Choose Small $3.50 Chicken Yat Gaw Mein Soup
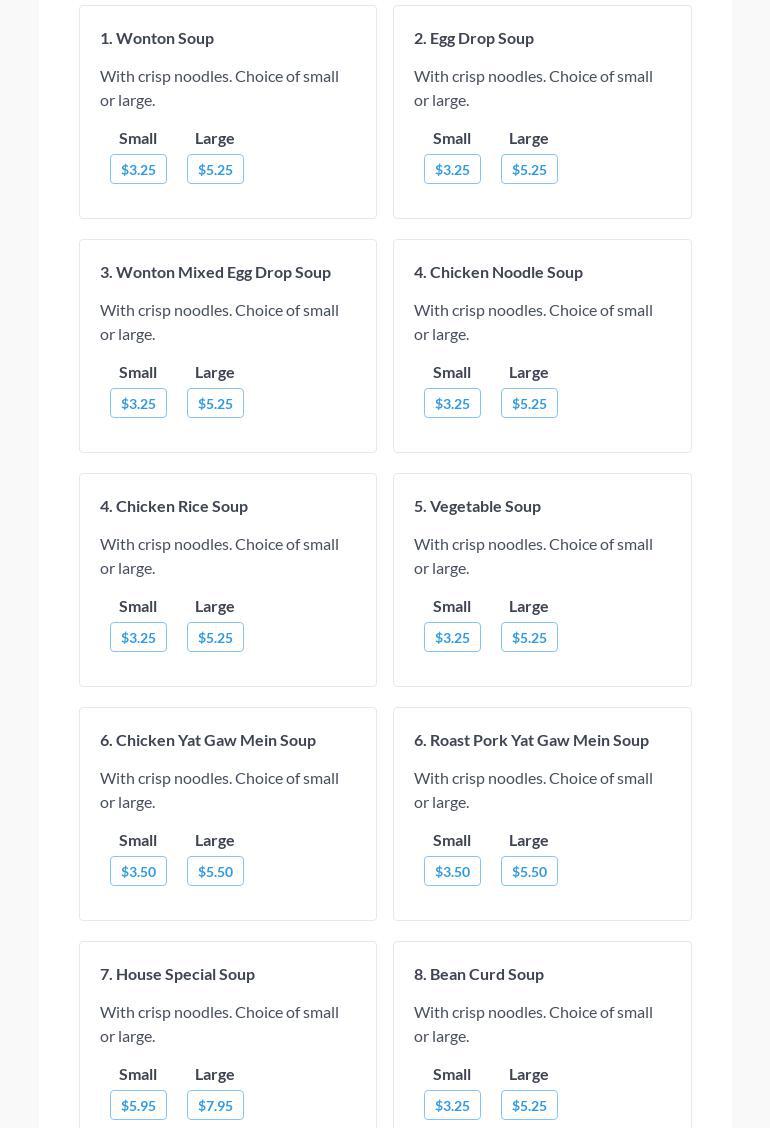This screenshot has width=770, height=1128. click(x=138, y=871)
